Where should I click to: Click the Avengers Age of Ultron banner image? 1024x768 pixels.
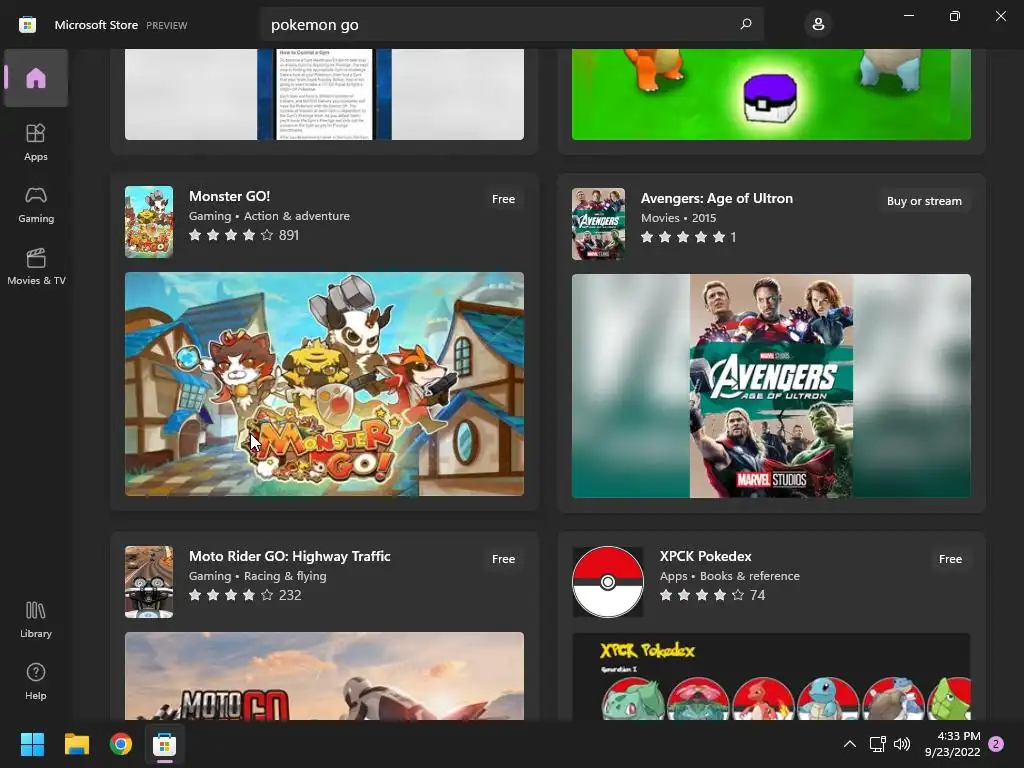click(771, 386)
